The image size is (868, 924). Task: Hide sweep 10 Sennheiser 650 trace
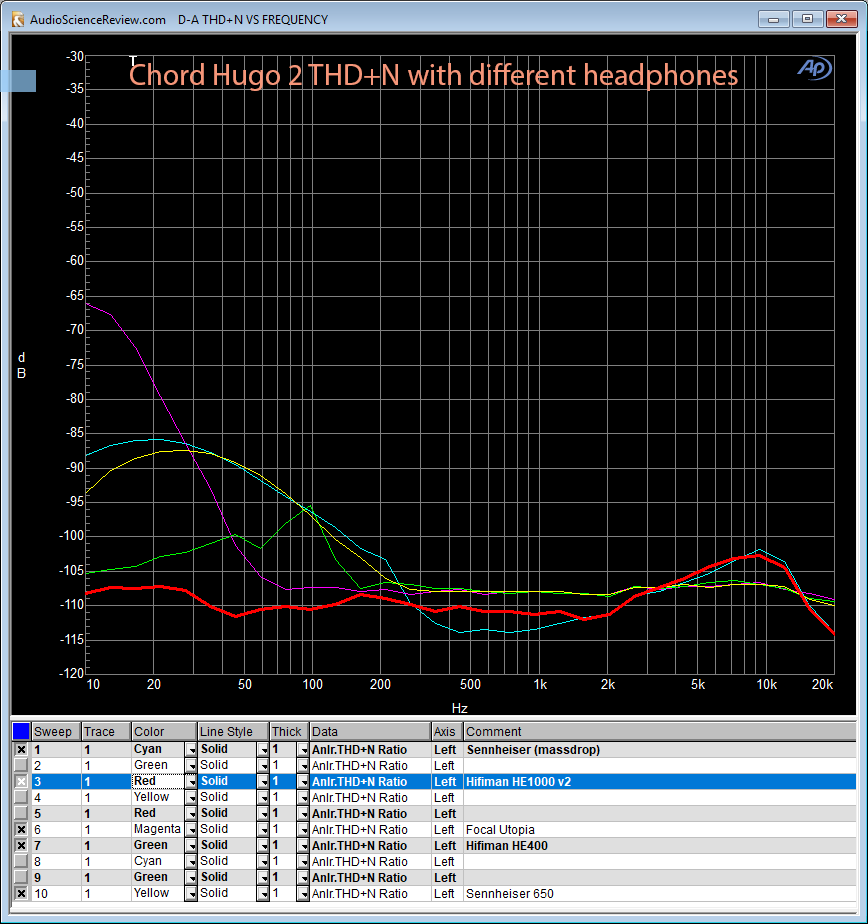[x=21, y=893]
